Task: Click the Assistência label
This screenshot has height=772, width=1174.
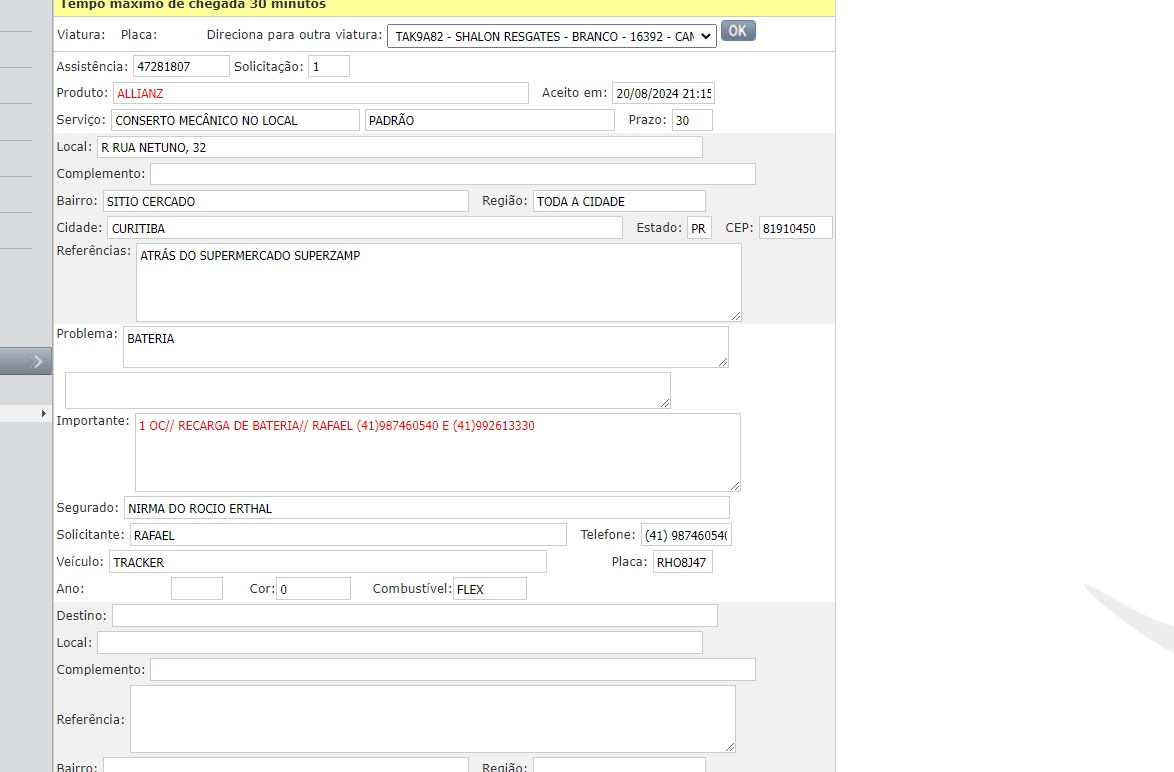Action: [x=93, y=67]
